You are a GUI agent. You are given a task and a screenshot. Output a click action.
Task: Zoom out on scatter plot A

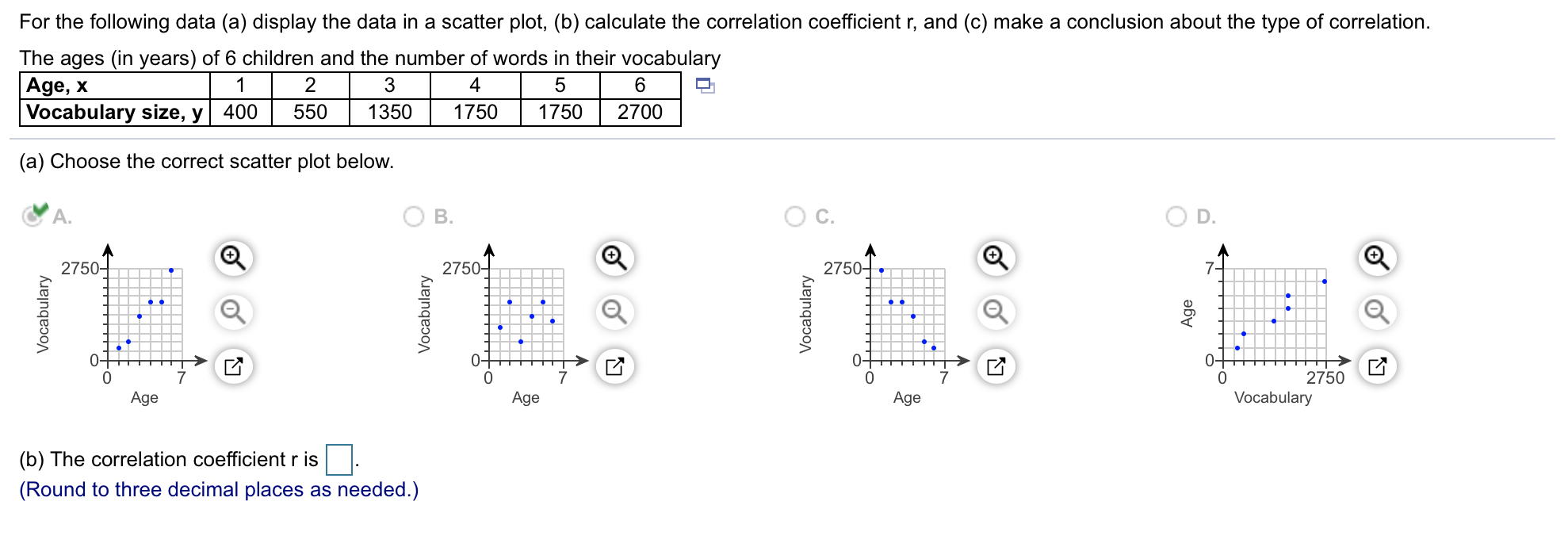(x=233, y=312)
